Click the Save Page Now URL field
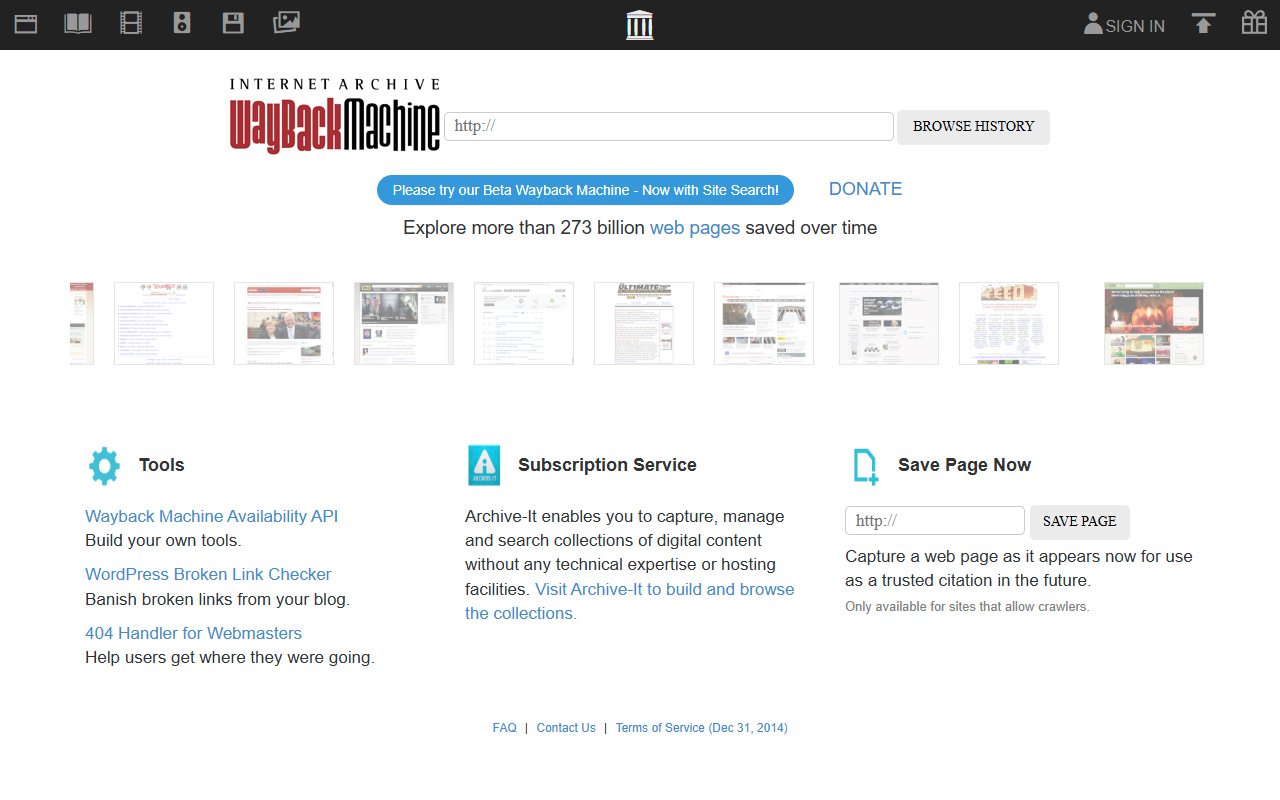The image size is (1280, 800). pos(935,521)
